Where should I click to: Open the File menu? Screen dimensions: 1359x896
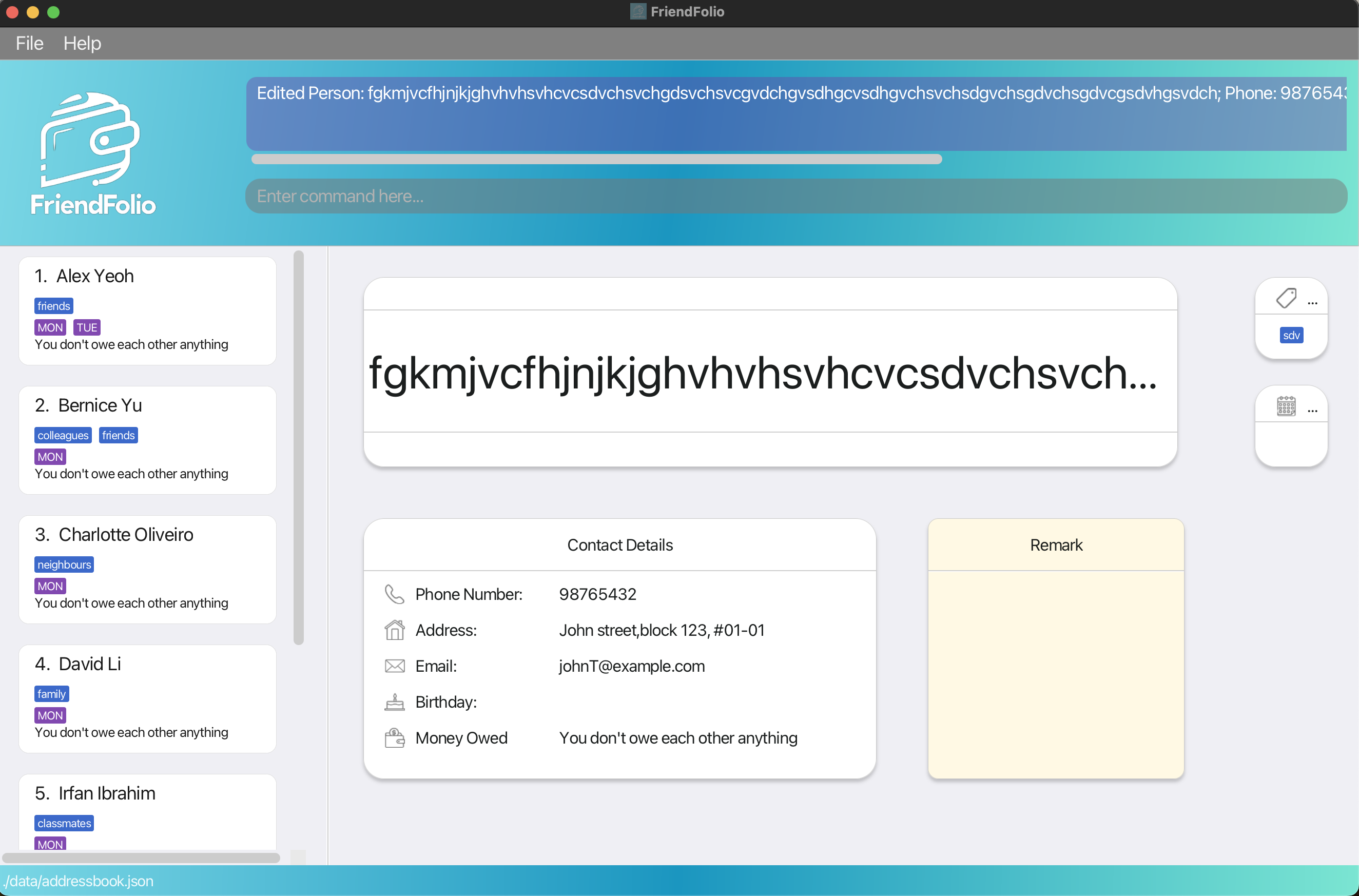[29, 44]
